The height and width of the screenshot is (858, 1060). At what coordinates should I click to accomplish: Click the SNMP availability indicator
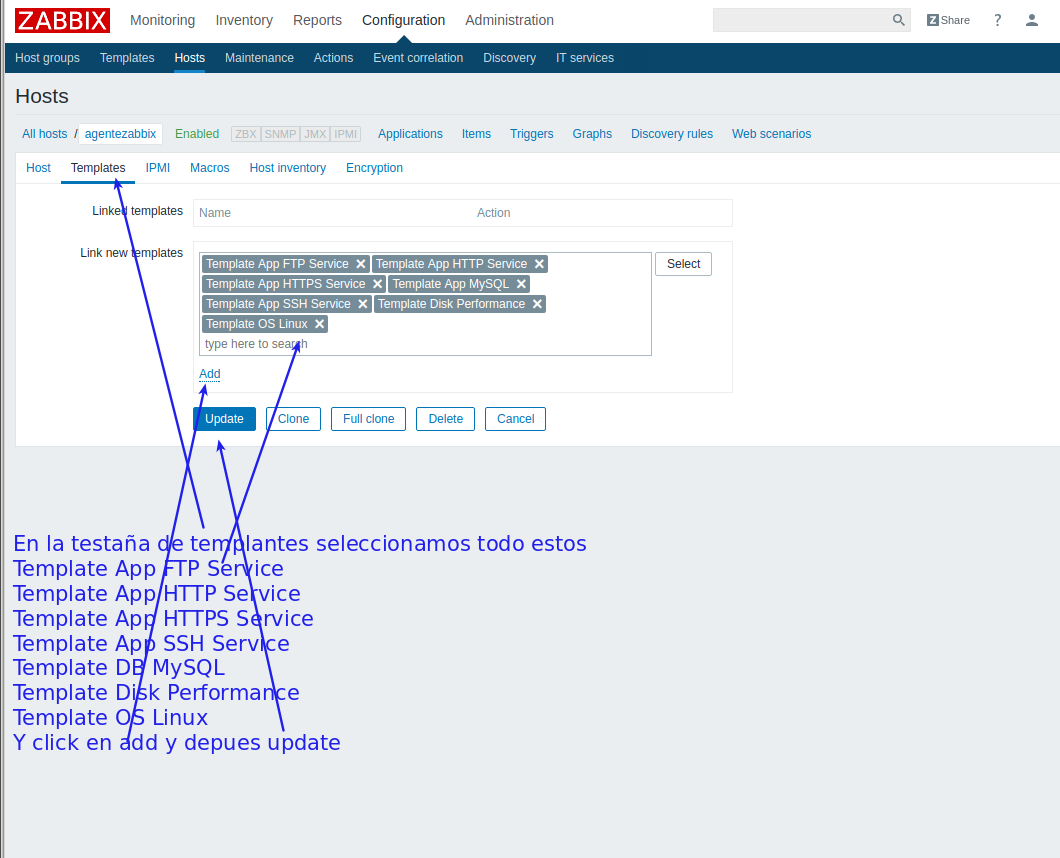[x=280, y=134]
